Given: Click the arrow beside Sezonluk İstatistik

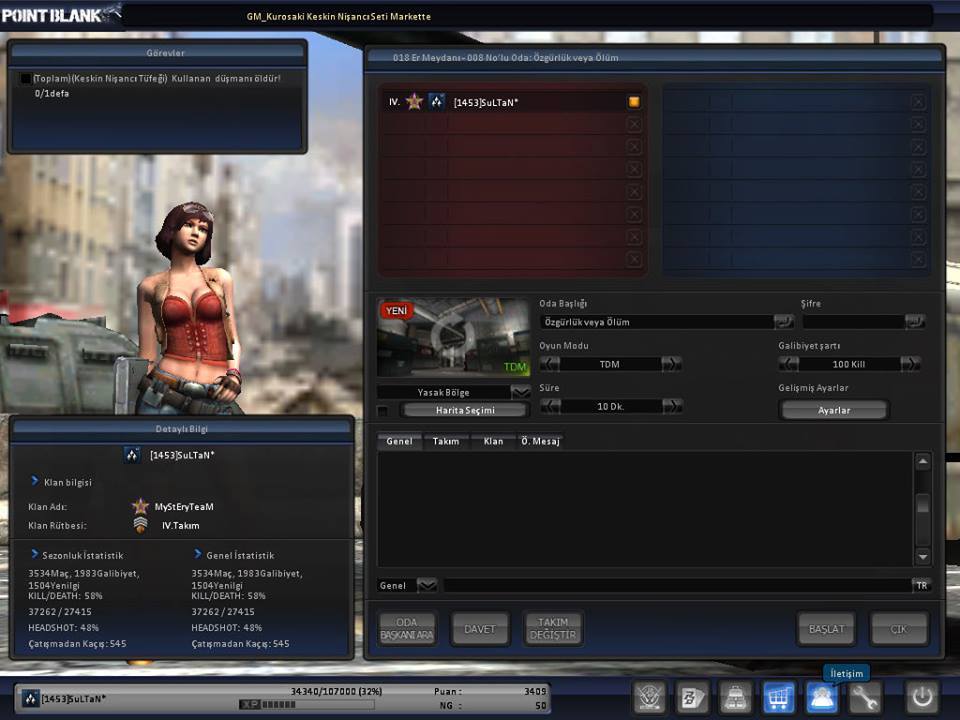Looking at the screenshot, I should pyautogui.click(x=35, y=554).
